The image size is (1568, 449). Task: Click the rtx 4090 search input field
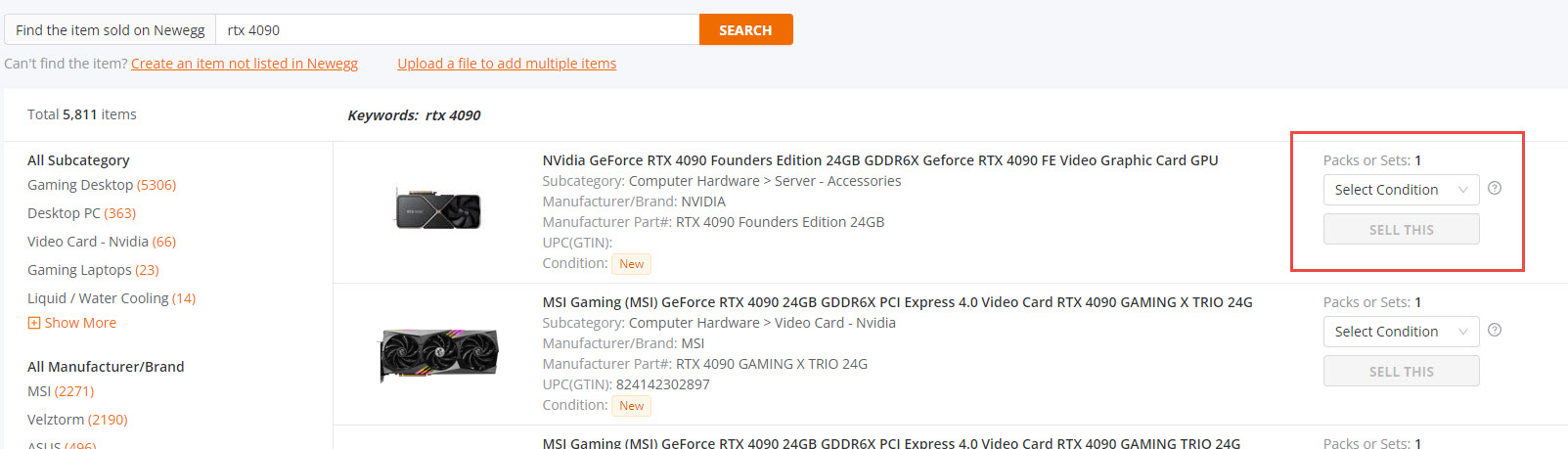pyautogui.click(x=457, y=29)
